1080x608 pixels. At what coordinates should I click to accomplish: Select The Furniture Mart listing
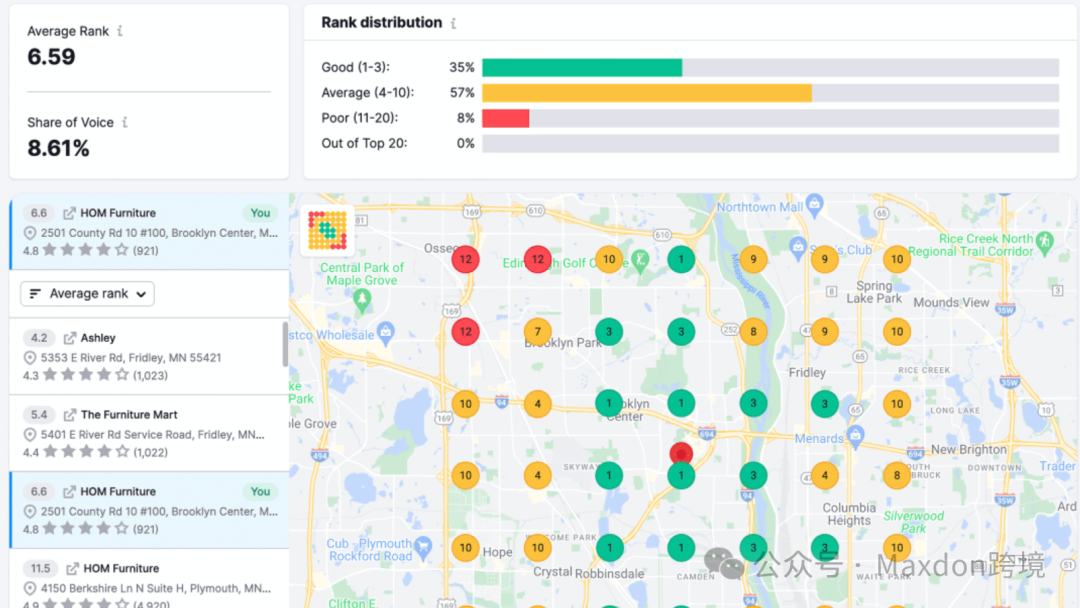147,434
